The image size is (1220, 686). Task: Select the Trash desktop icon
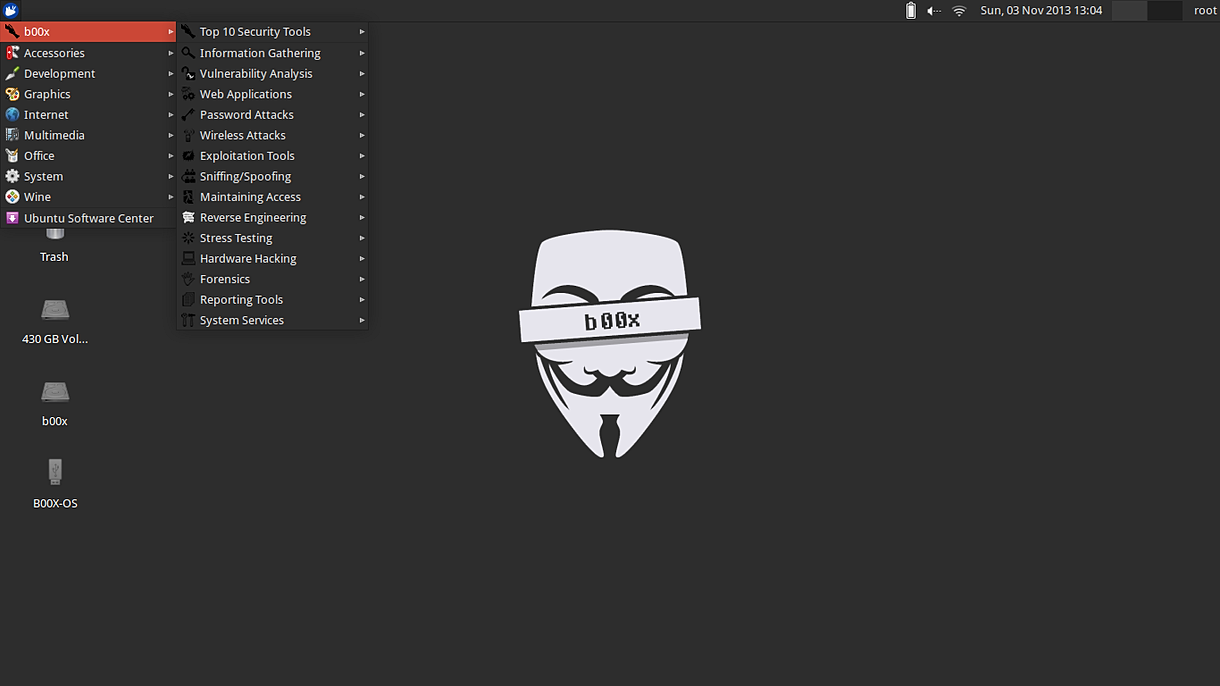point(55,235)
